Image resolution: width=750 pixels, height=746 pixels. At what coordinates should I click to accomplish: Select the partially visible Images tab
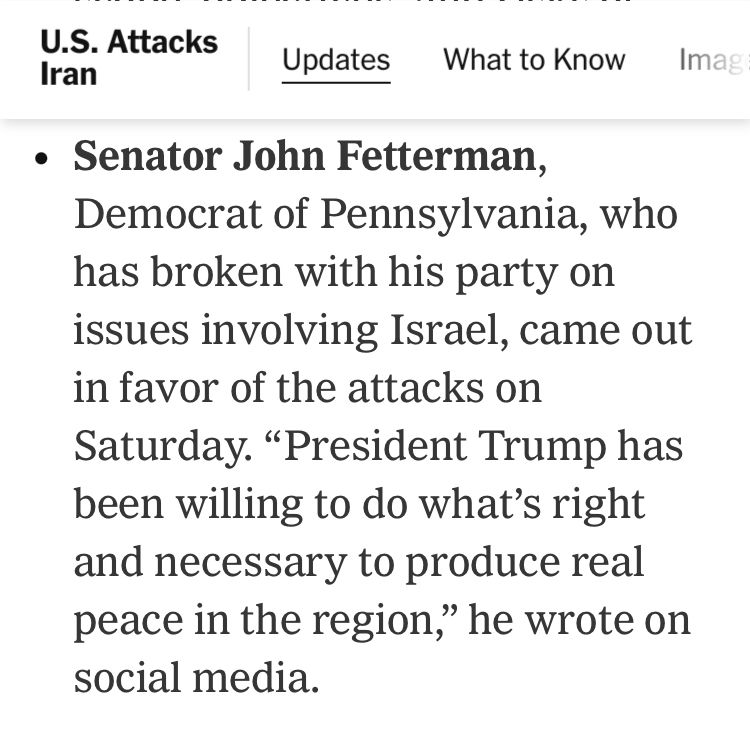(x=712, y=60)
